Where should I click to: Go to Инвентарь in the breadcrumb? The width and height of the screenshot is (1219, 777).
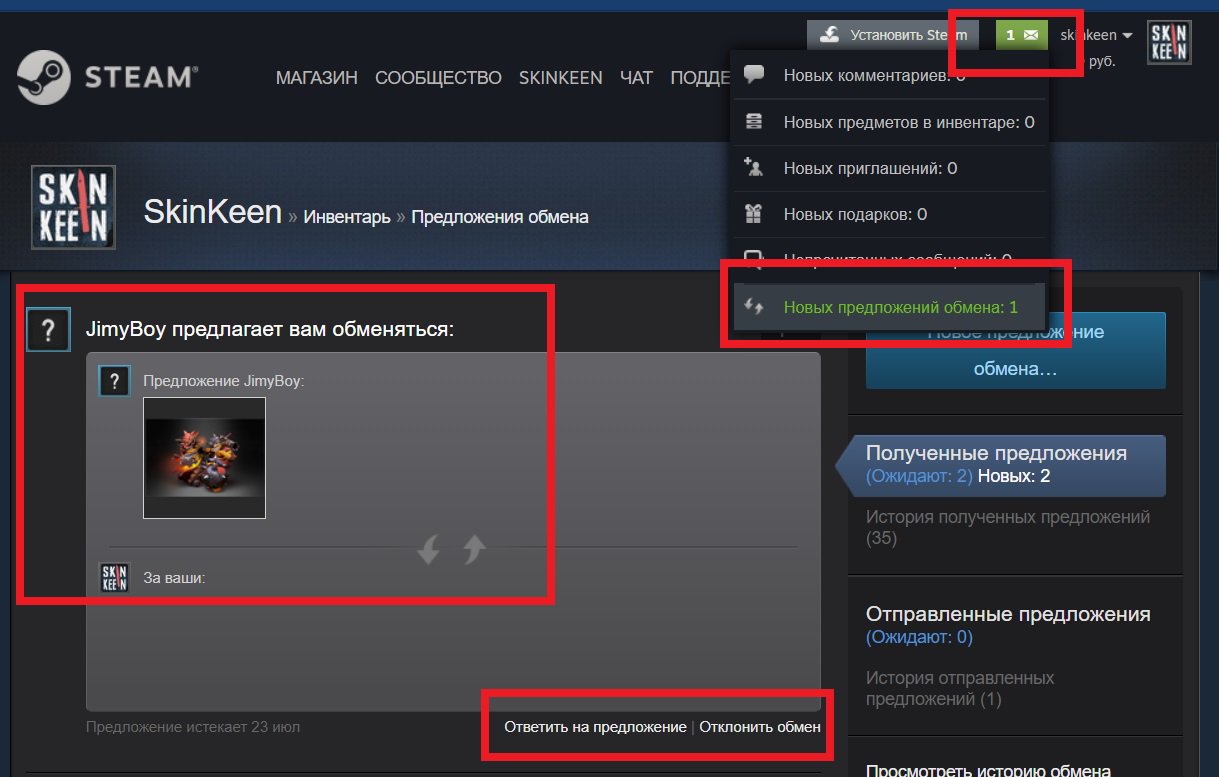pos(347,217)
